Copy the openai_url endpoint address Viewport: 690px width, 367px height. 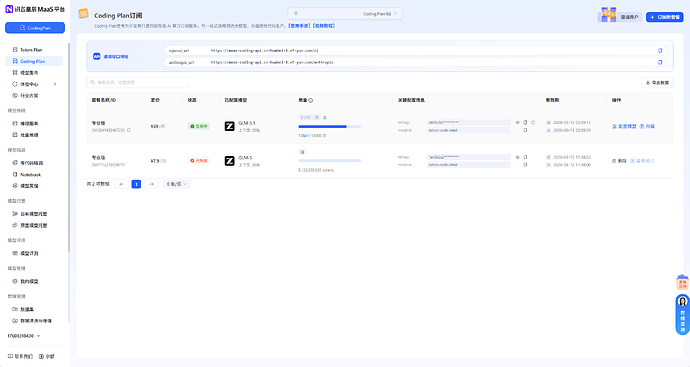[660, 51]
